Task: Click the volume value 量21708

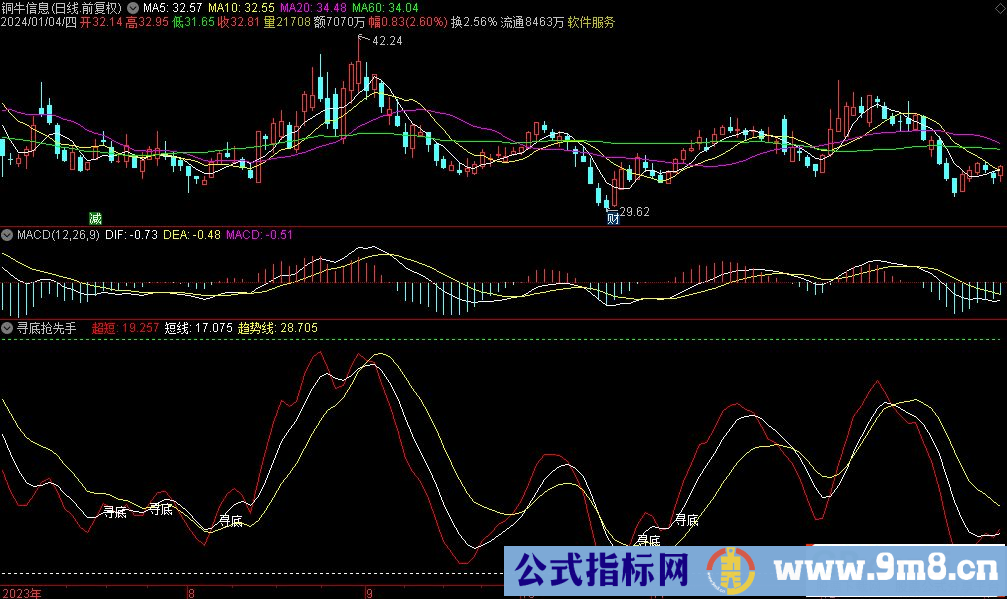Action: pos(287,22)
